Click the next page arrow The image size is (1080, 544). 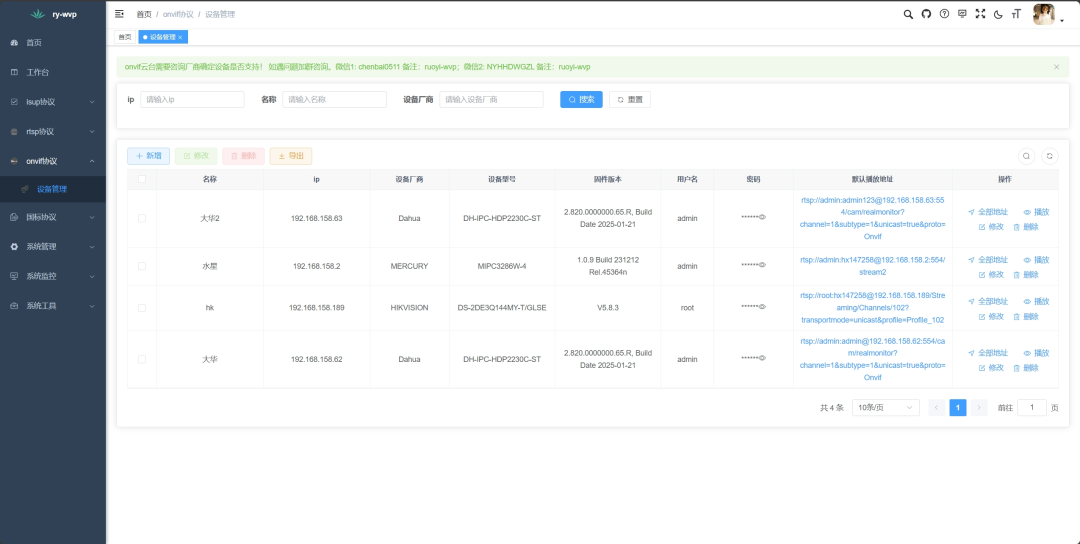tap(979, 408)
